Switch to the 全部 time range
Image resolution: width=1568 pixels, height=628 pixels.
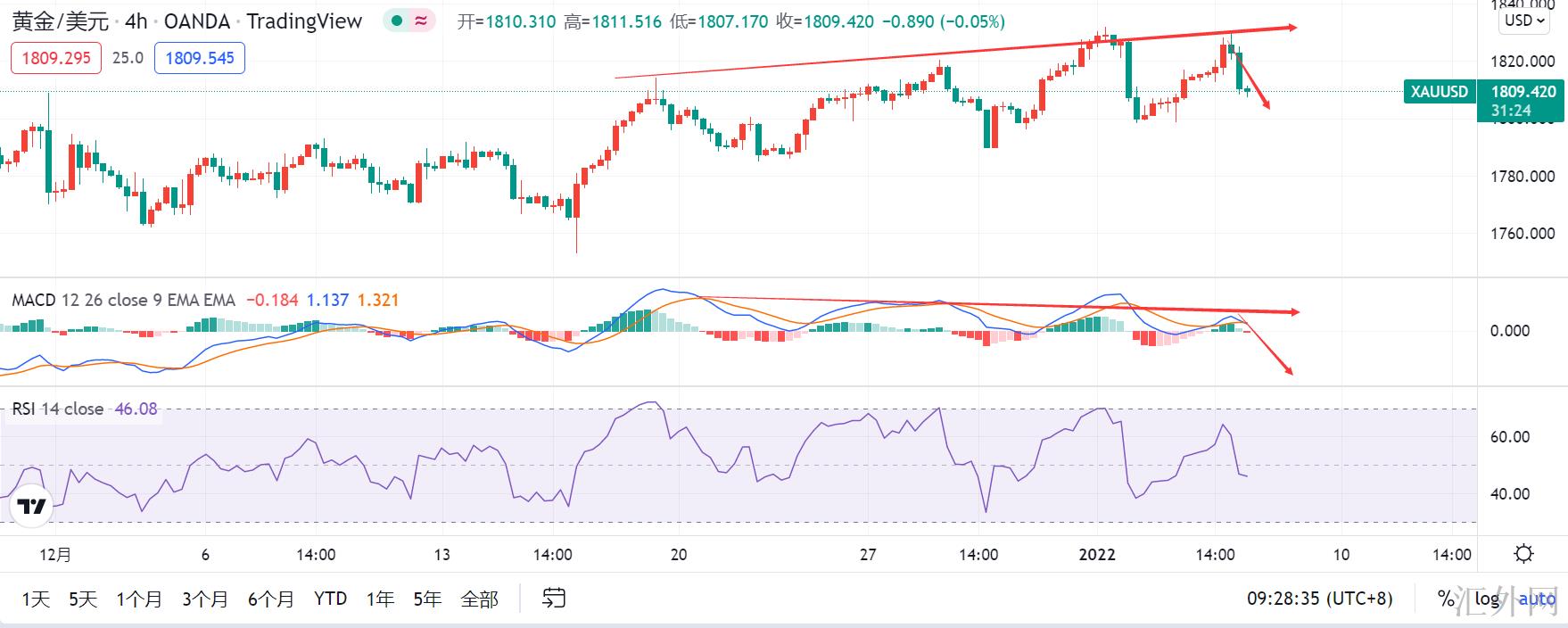coord(479,599)
